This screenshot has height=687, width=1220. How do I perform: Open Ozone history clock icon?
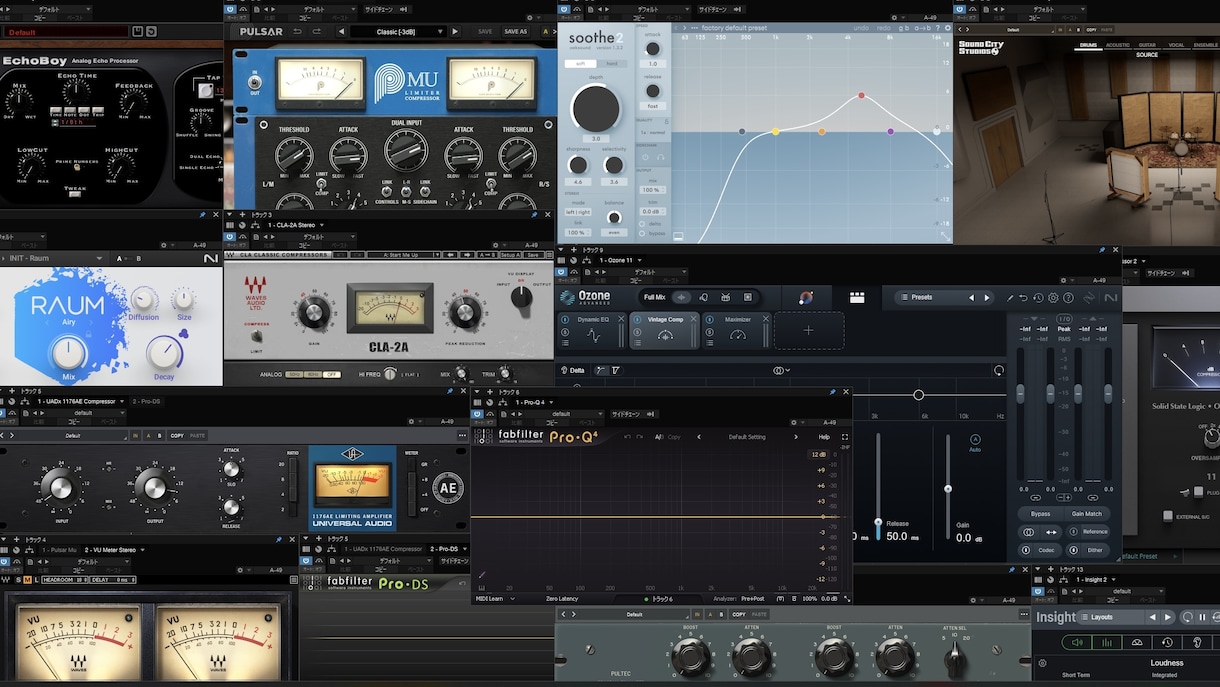(1038, 297)
